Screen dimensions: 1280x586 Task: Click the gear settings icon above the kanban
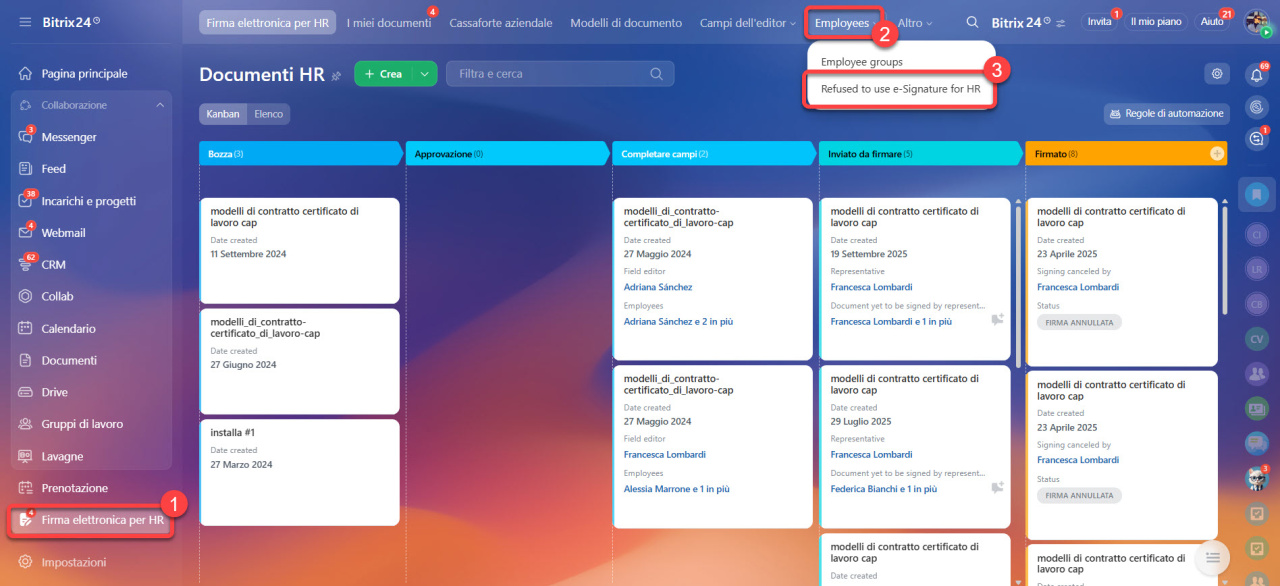[1216, 73]
